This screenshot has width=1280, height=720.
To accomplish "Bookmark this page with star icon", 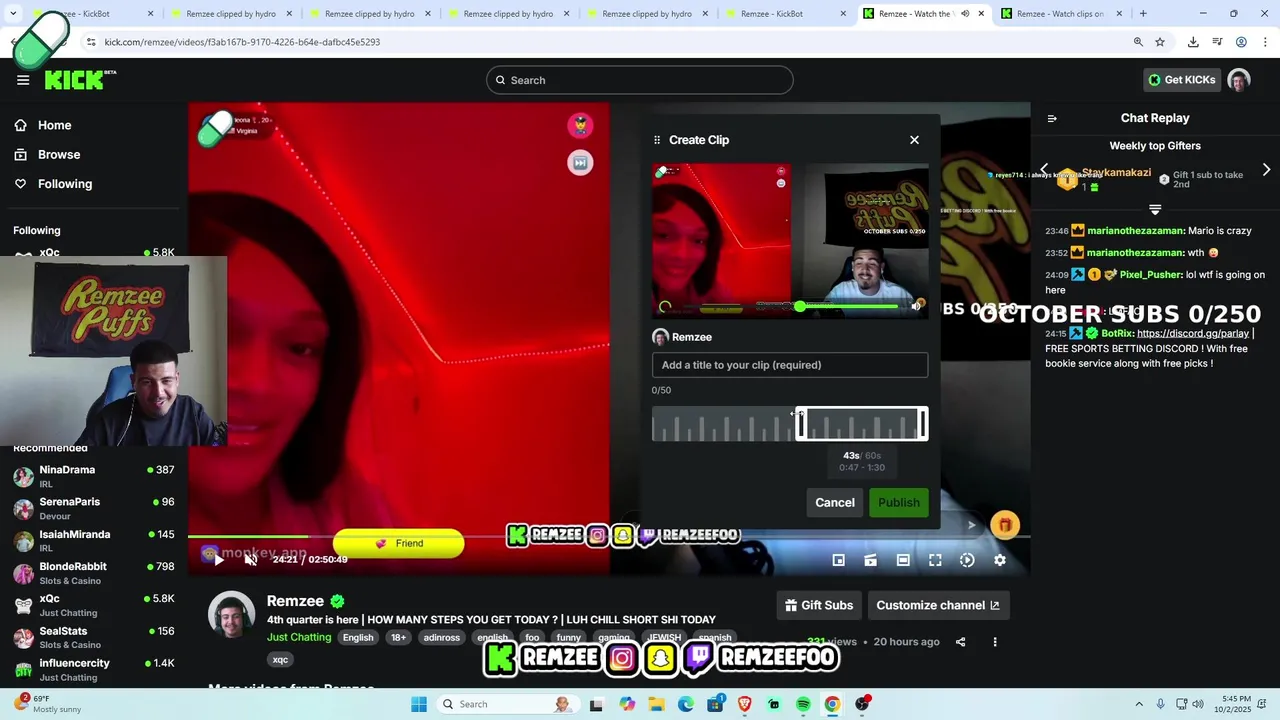I will pyautogui.click(x=1160, y=42).
